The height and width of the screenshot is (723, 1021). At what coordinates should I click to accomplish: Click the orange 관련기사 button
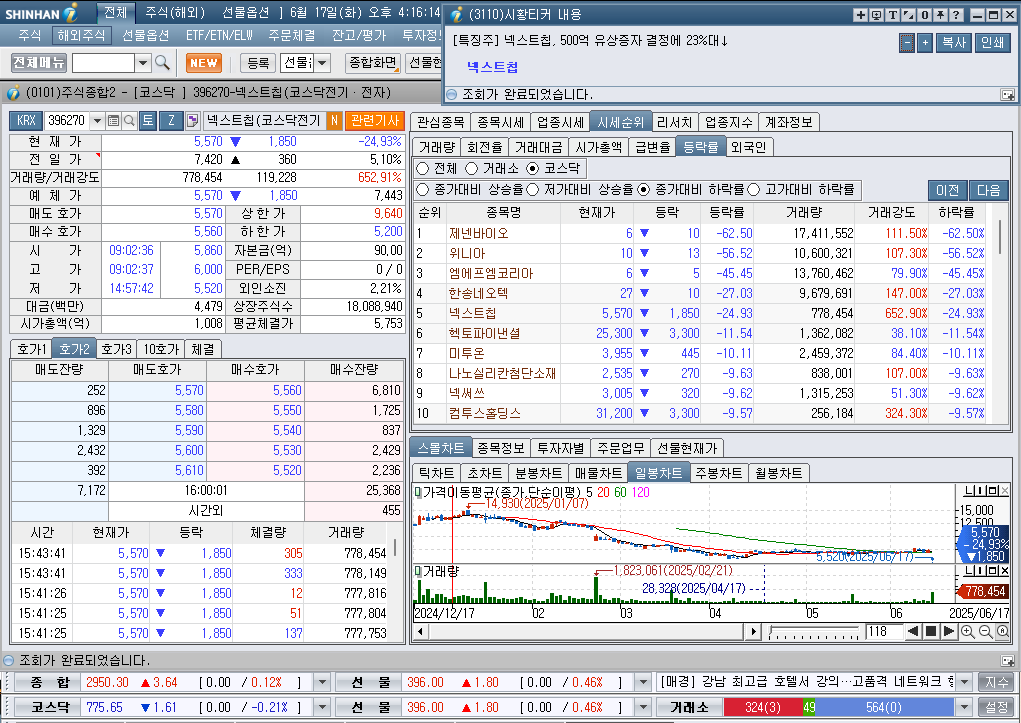coord(375,120)
